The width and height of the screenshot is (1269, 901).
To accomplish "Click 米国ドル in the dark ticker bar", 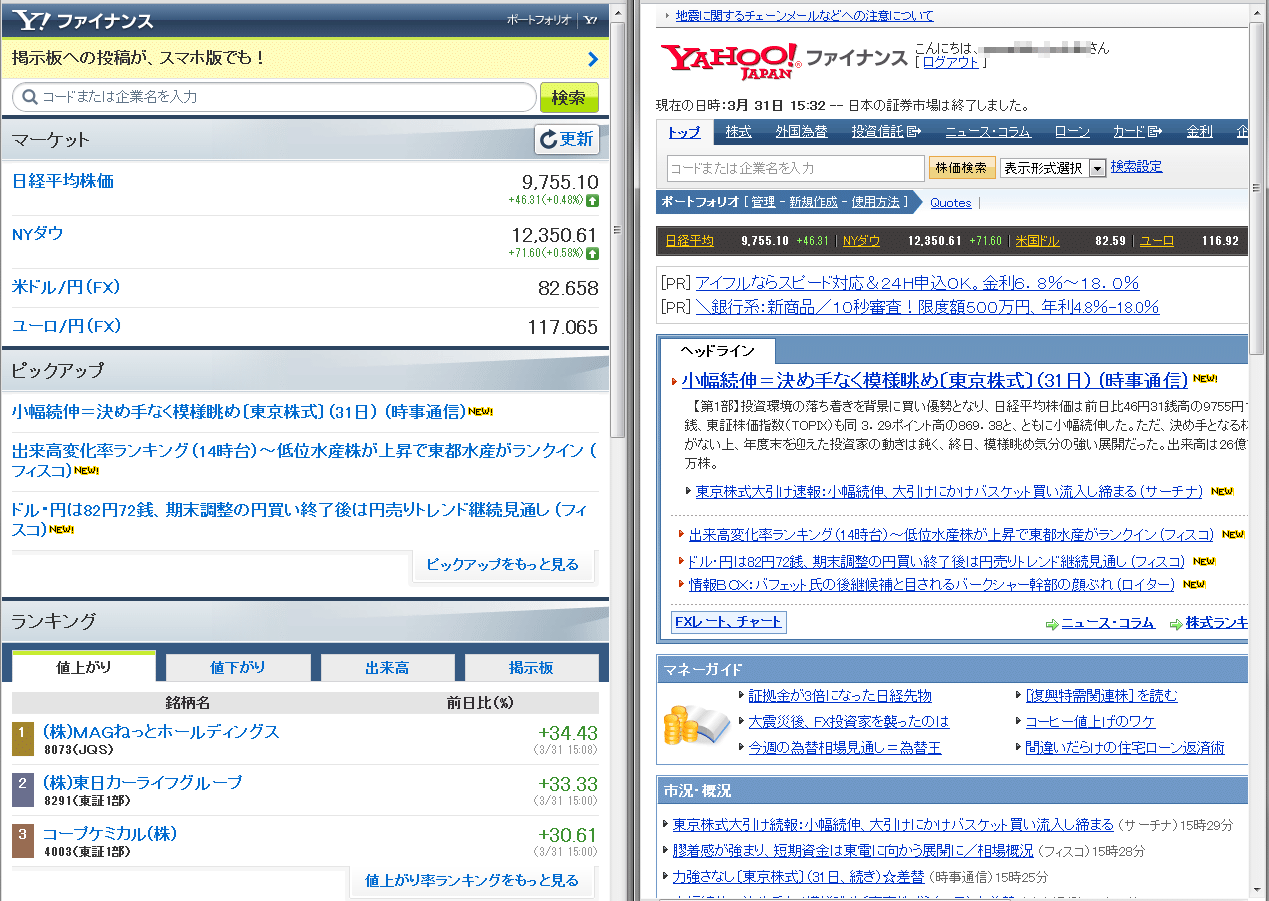I will click(x=1037, y=241).
